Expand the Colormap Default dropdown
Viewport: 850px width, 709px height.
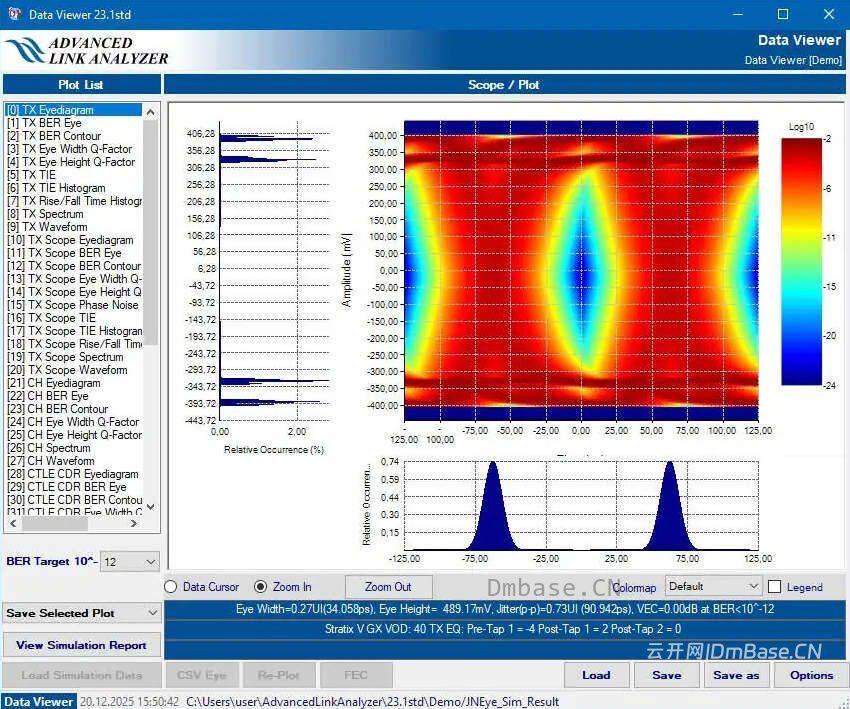[x=713, y=586]
